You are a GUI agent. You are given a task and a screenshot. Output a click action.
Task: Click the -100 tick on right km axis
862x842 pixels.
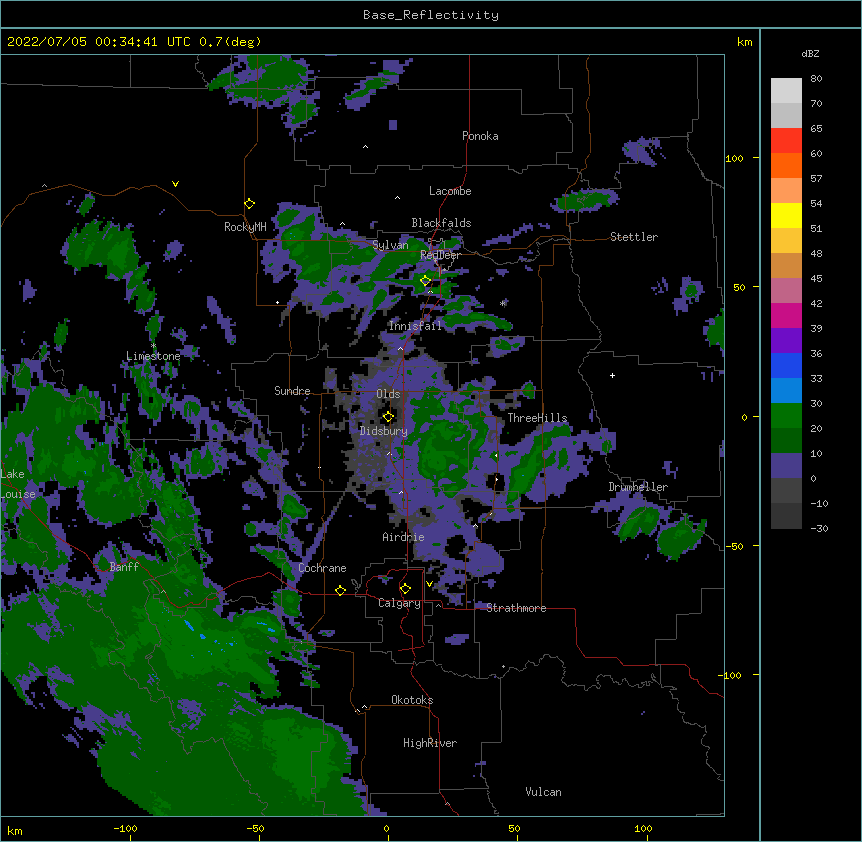pyautogui.click(x=731, y=675)
